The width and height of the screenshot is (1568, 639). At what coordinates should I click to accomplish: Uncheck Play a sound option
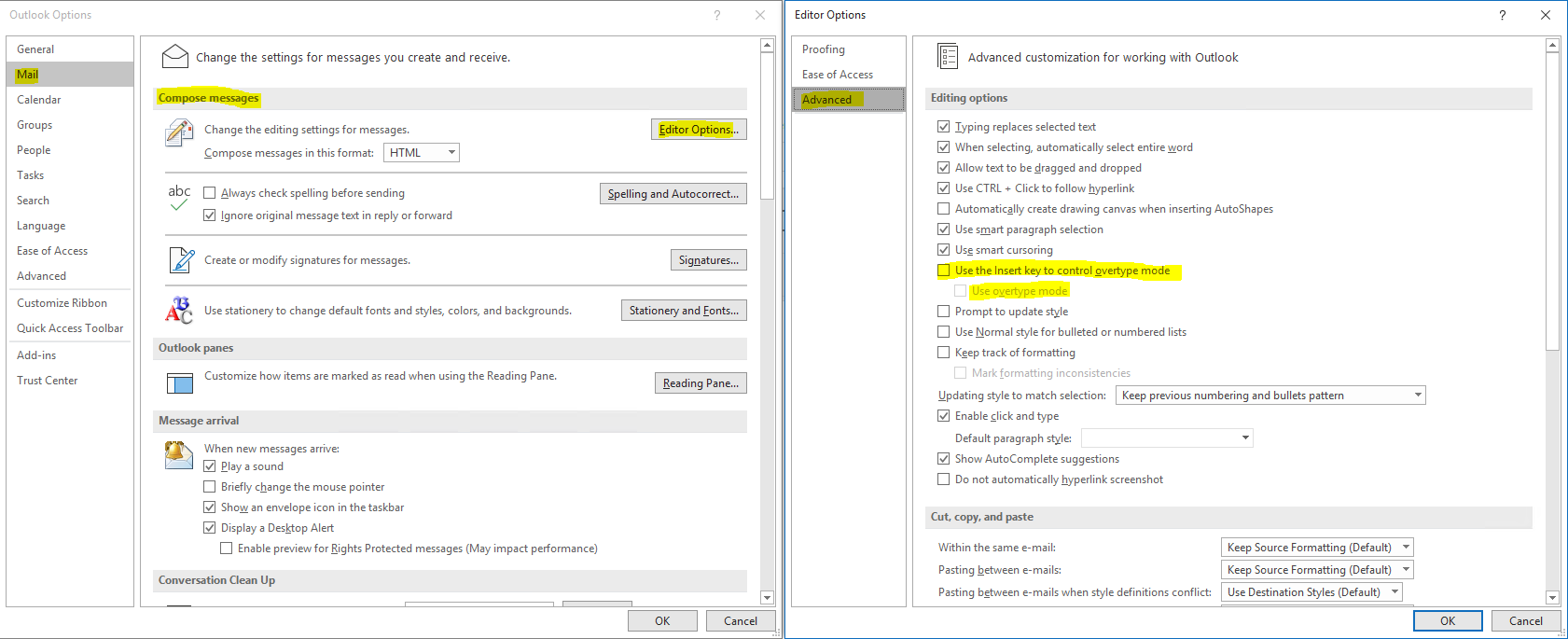pyautogui.click(x=210, y=466)
